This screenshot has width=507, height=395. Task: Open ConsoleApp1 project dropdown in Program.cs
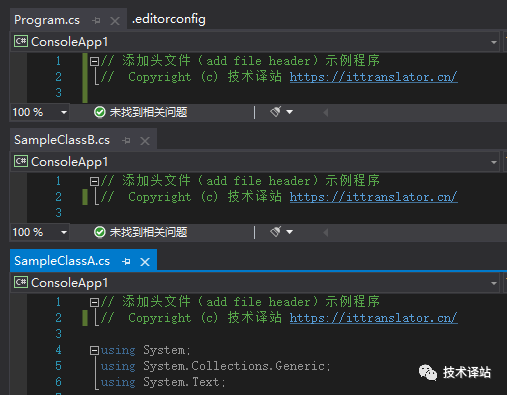point(255,42)
